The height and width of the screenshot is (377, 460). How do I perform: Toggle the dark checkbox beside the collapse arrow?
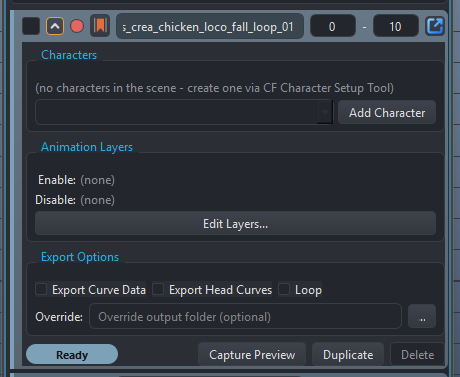tap(31, 26)
